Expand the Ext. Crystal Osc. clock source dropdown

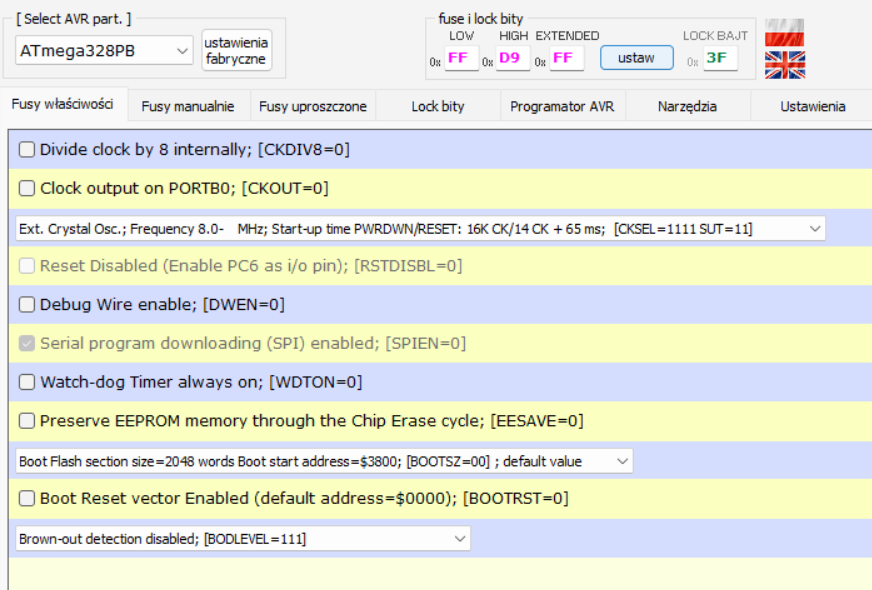coord(420,229)
